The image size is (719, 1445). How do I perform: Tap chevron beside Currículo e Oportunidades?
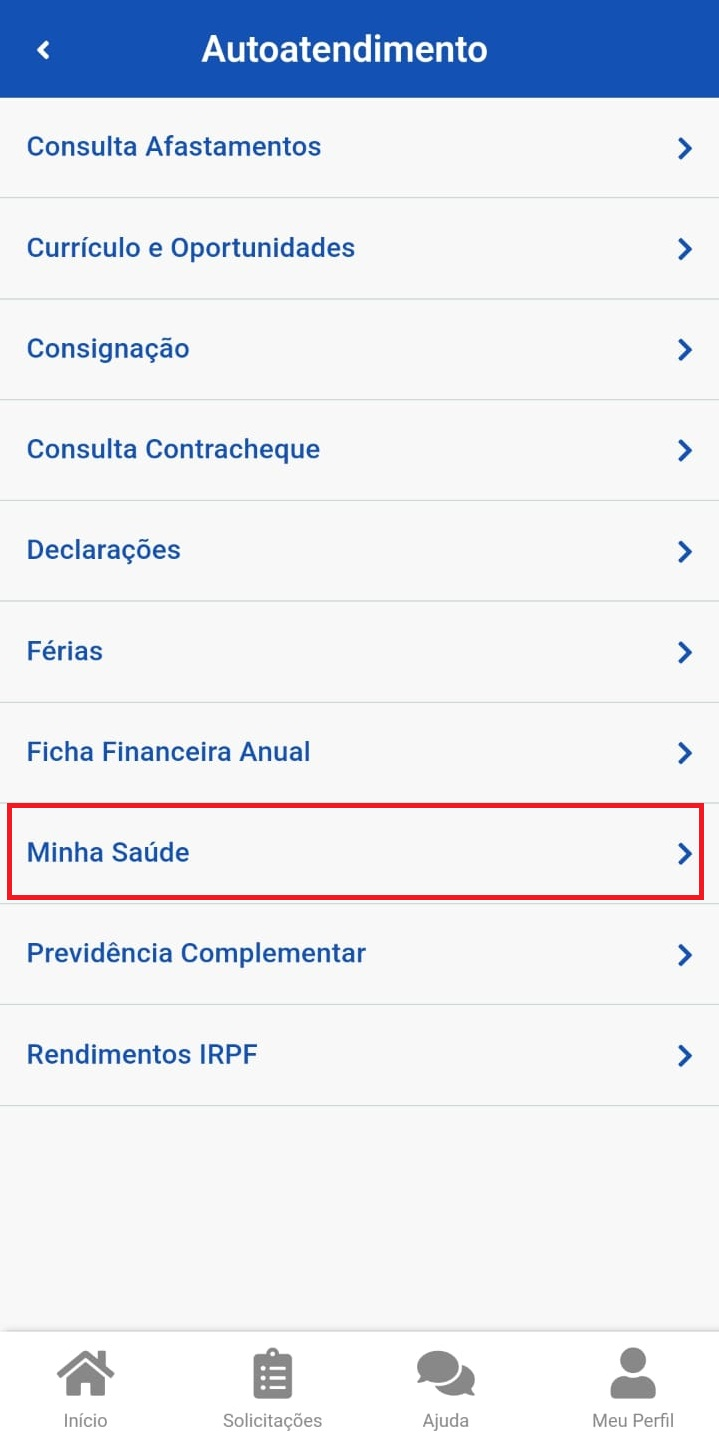point(685,249)
